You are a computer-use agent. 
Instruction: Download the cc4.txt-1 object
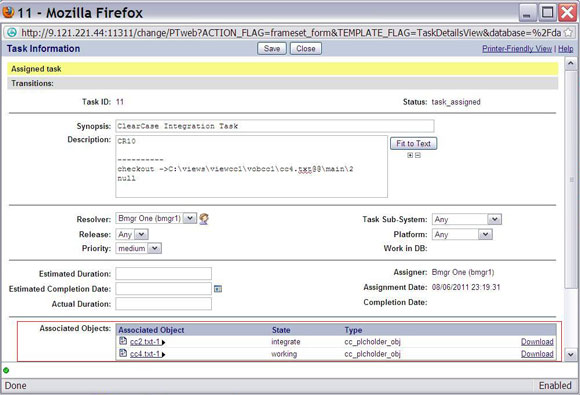537,354
